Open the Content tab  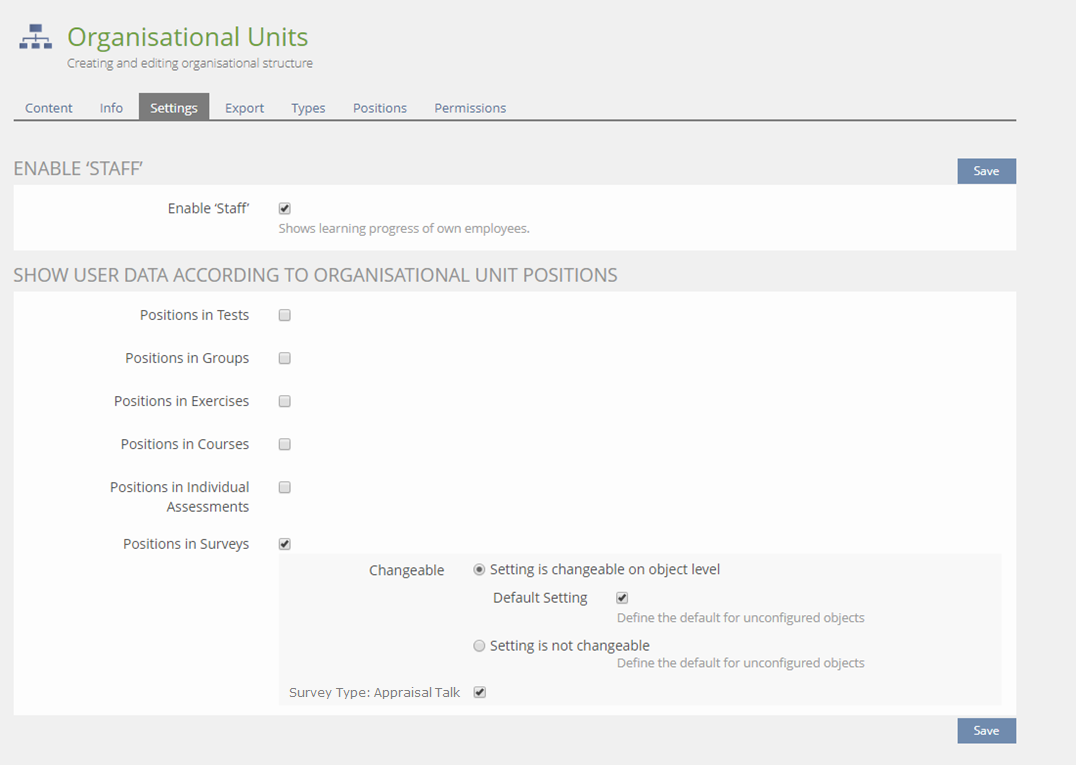tap(49, 108)
